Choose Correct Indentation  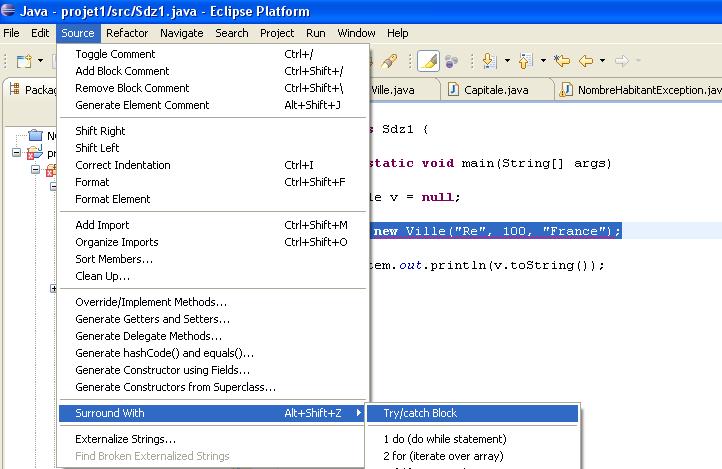(x=212, y=165)
